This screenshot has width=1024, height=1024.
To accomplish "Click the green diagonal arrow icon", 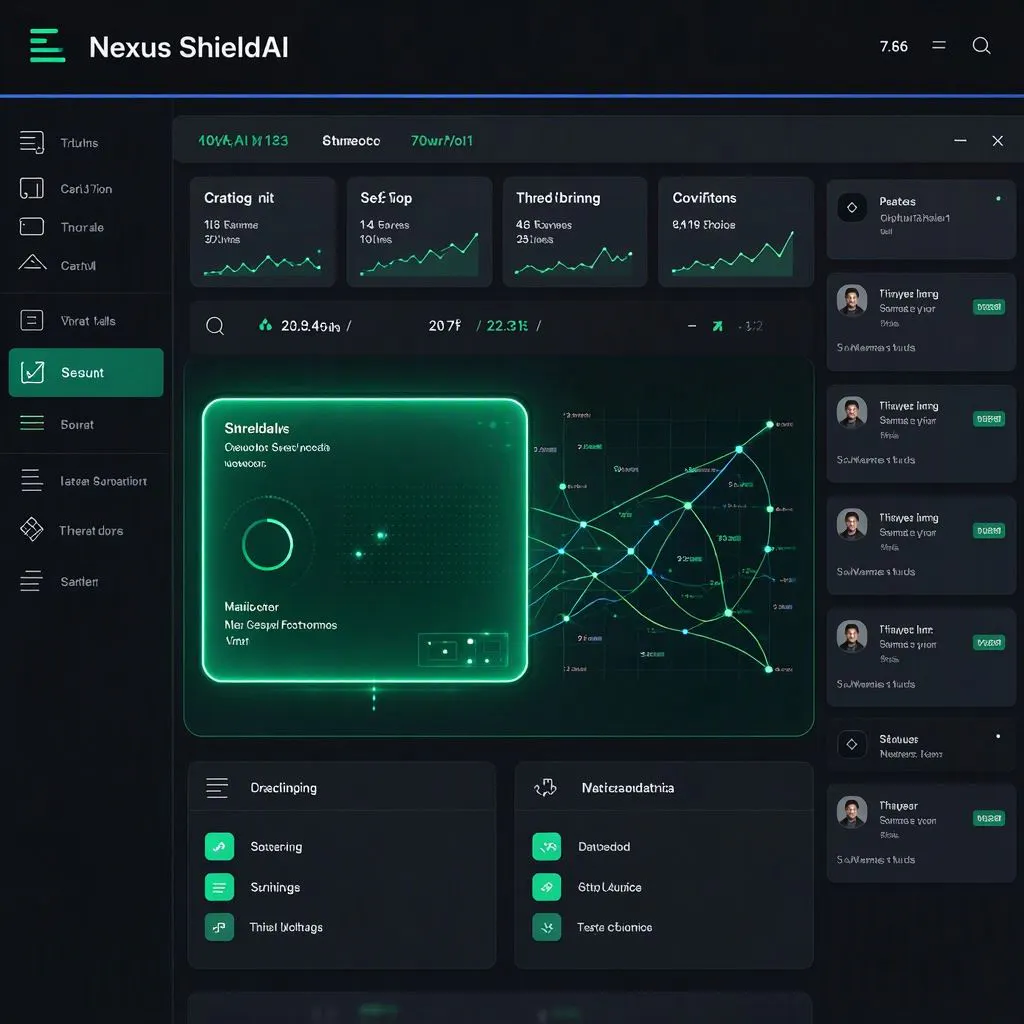I will [x=718, y=325].
